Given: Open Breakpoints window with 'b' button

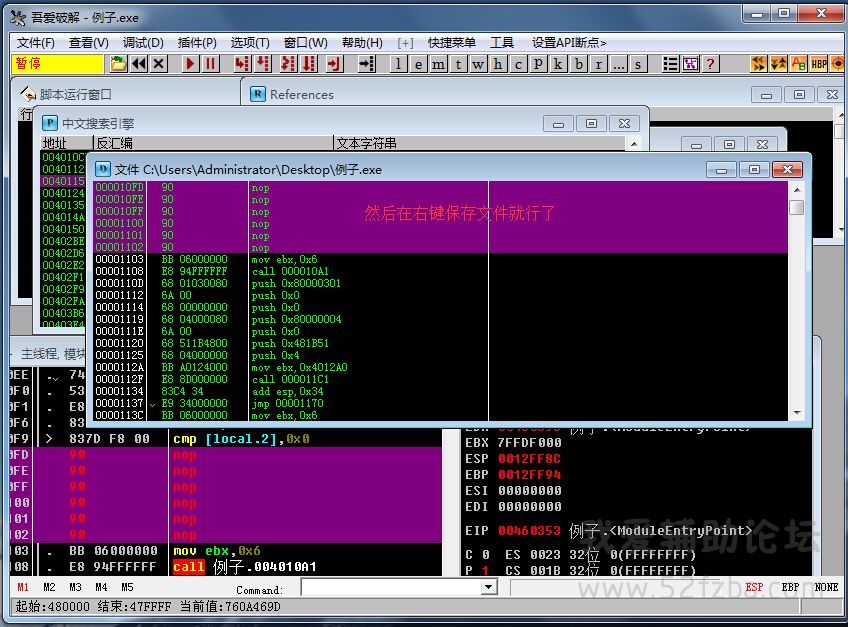Looking at the screenshot, I should coord(579,64).
